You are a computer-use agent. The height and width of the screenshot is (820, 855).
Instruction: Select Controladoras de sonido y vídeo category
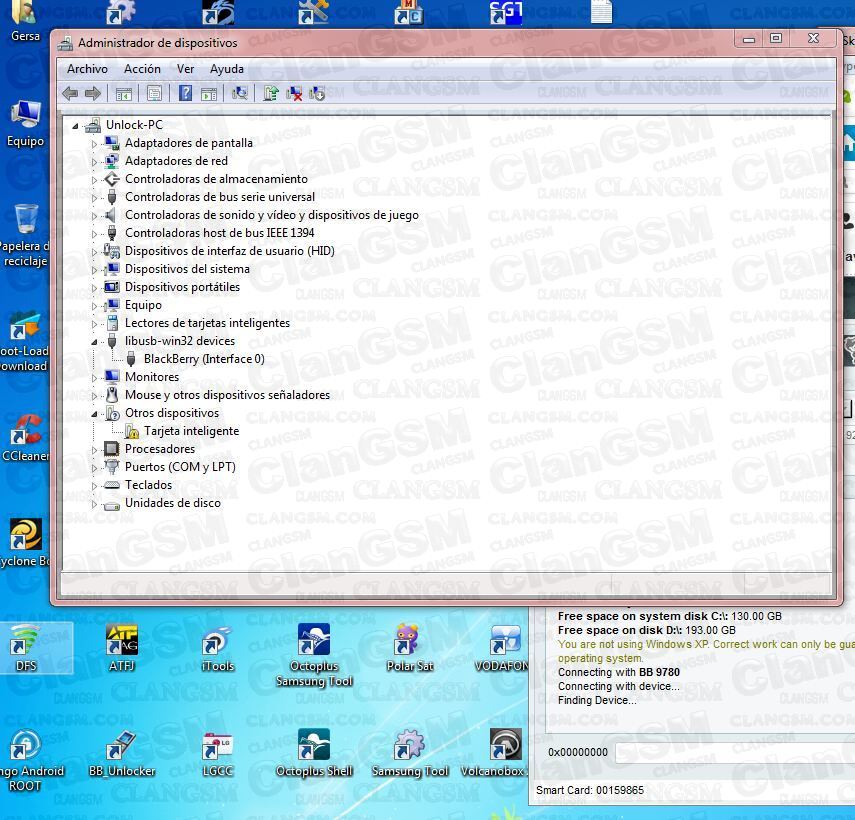click(272, 215)
